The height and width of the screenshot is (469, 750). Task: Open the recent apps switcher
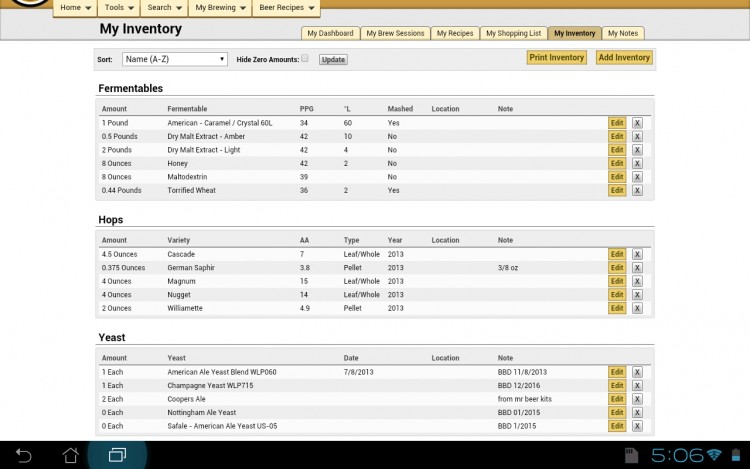tap(117, 455)
